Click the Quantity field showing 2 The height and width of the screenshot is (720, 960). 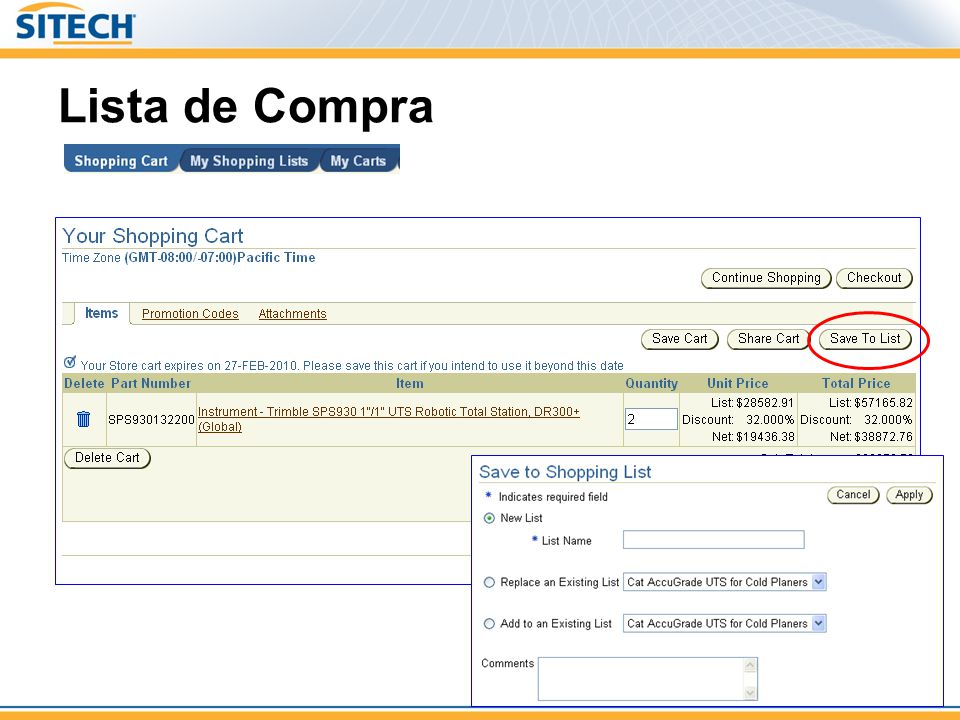651,419
